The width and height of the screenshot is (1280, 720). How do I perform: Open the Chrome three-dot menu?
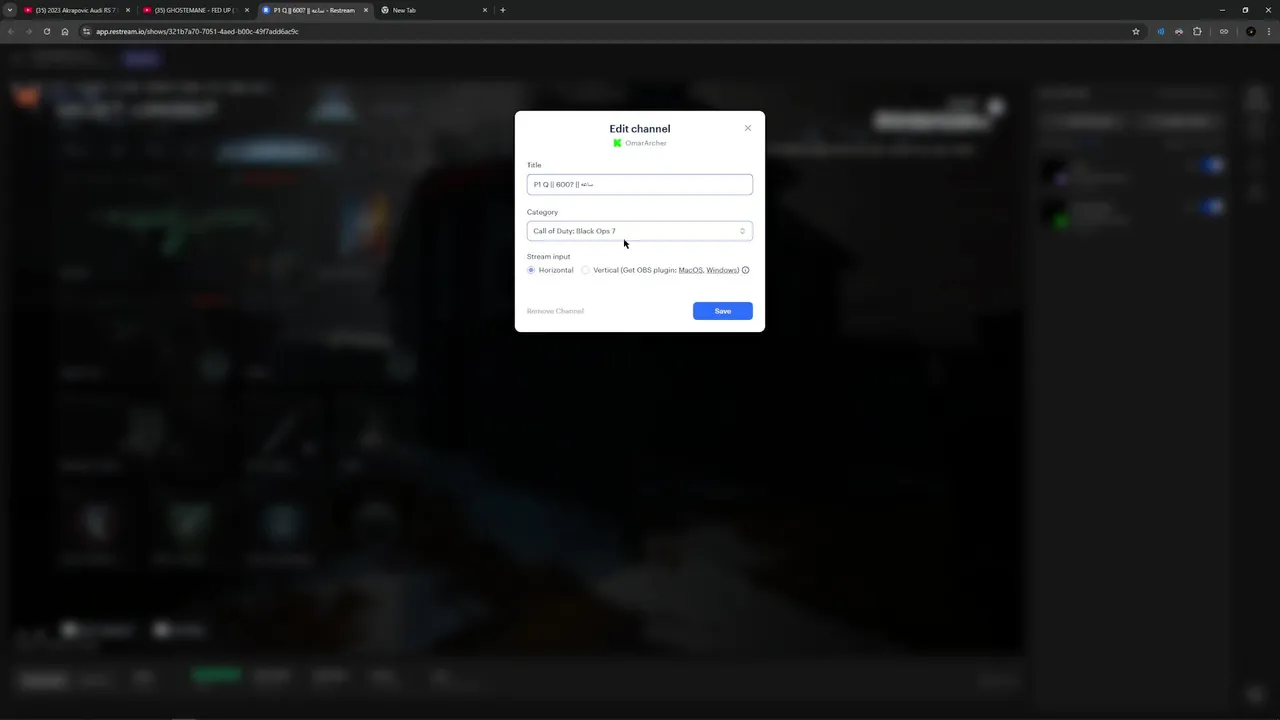1269,31
